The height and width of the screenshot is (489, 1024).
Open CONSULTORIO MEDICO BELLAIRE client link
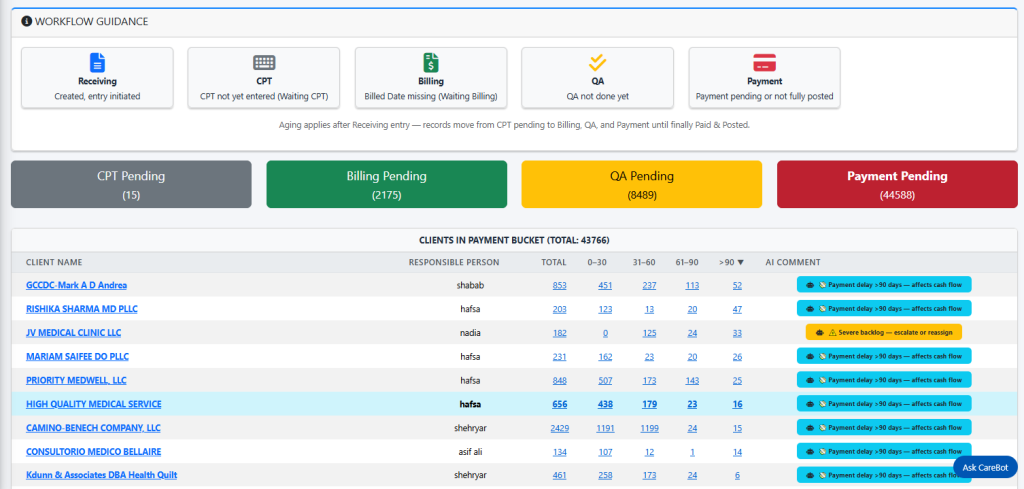click(x=93, y=452)
